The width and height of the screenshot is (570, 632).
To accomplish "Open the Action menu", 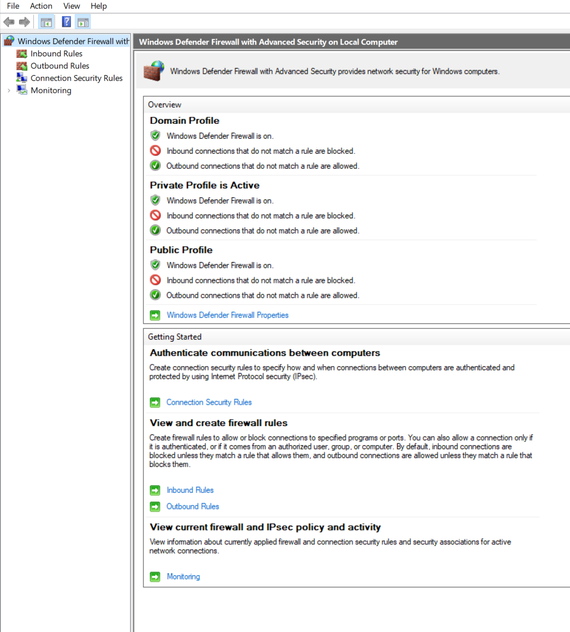I will (41, 6).
